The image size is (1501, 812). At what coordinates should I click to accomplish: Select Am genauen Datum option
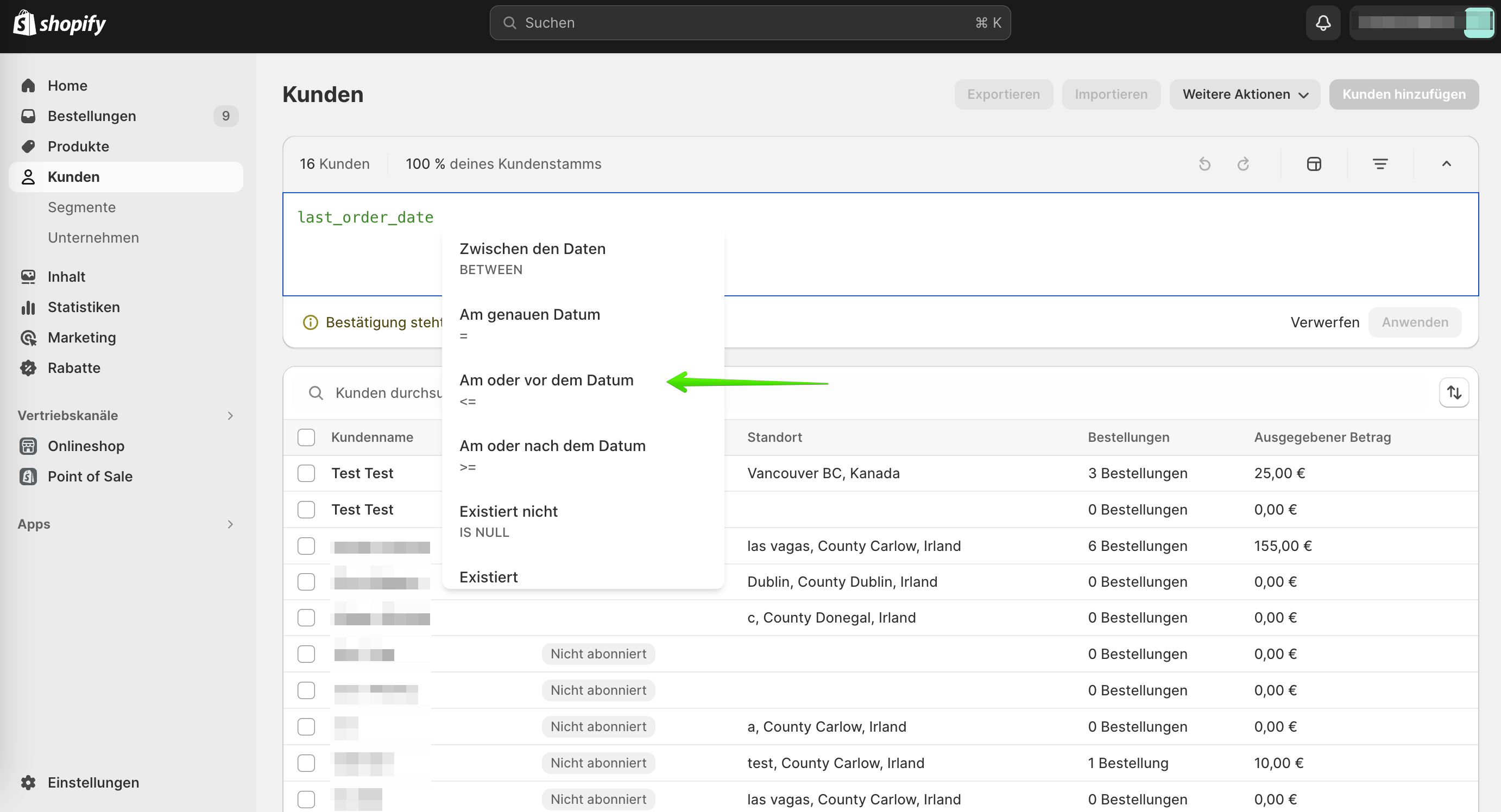(x=583, y=325)
